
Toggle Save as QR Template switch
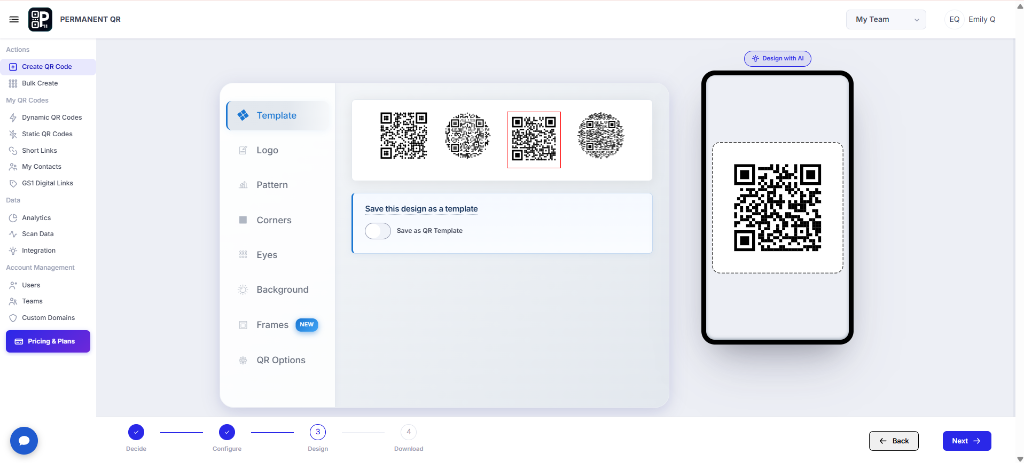pos(378,231)
